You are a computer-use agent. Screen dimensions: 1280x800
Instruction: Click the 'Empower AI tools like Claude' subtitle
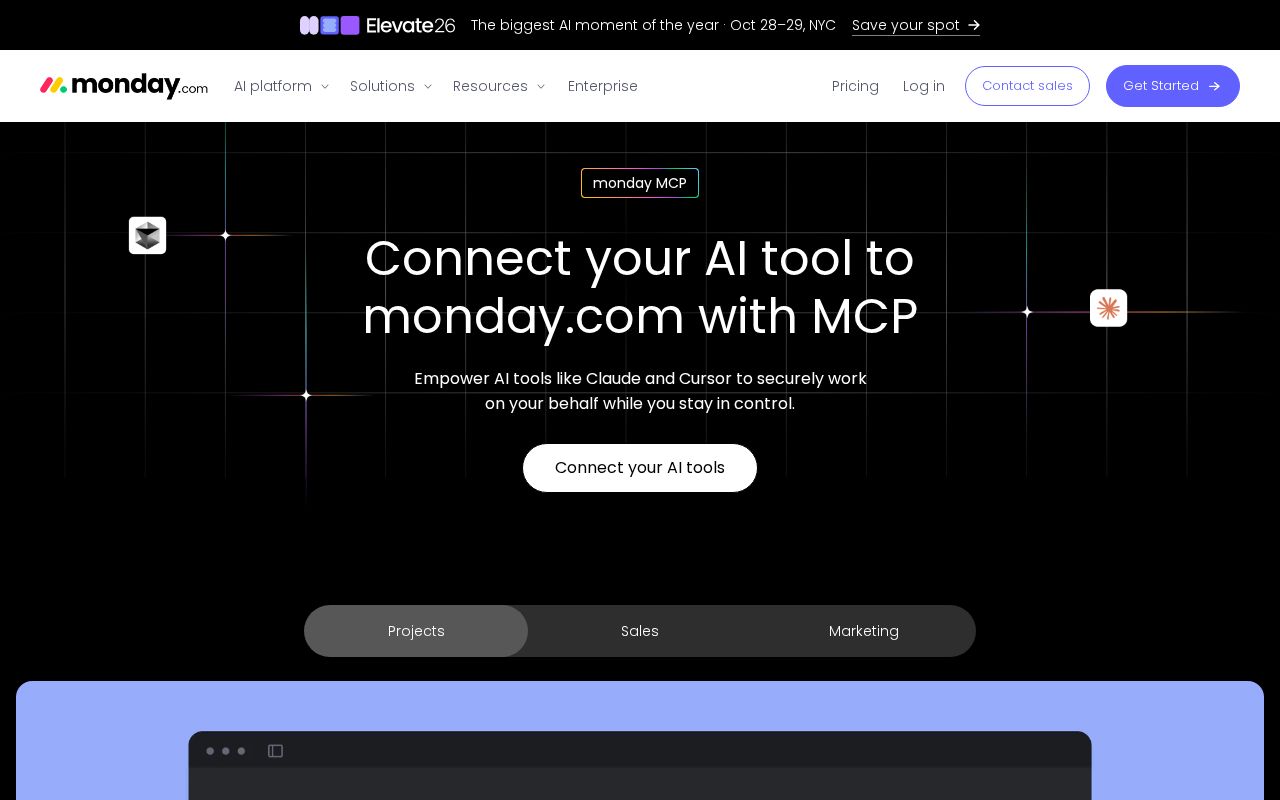tap(640, 391)
